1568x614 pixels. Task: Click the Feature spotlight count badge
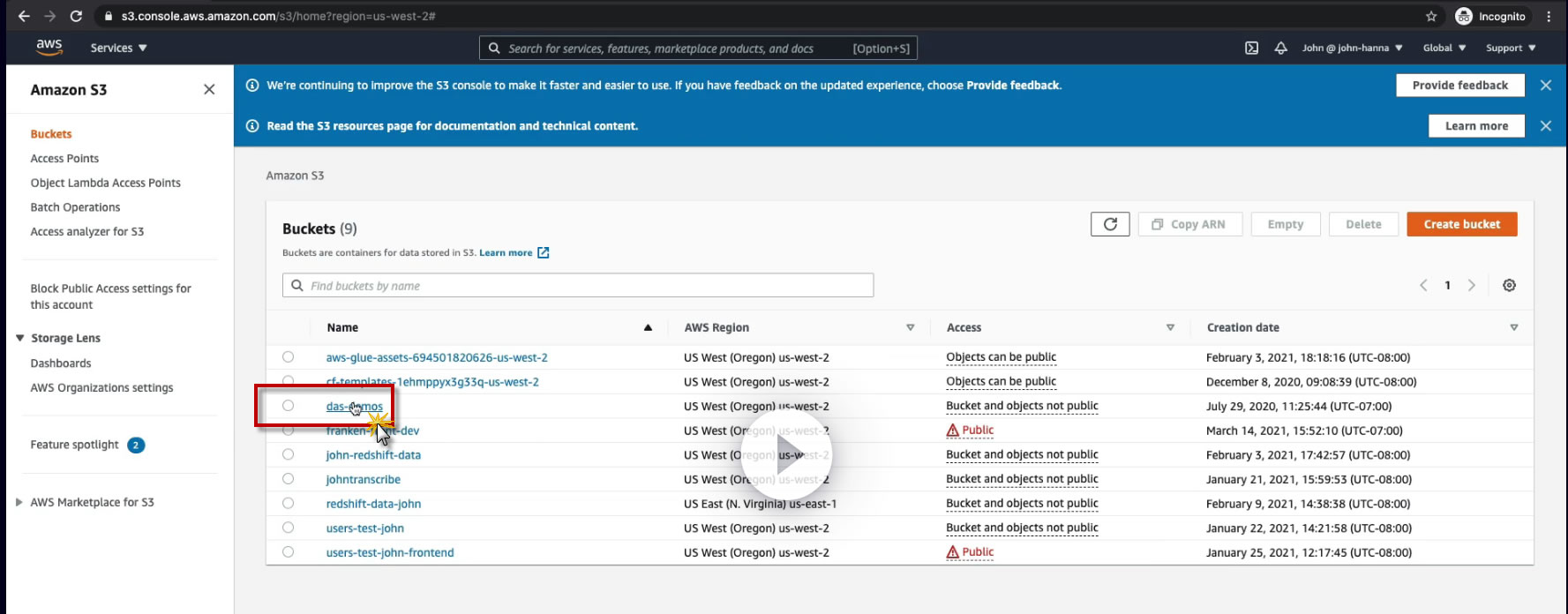click(x=136, y=445)
